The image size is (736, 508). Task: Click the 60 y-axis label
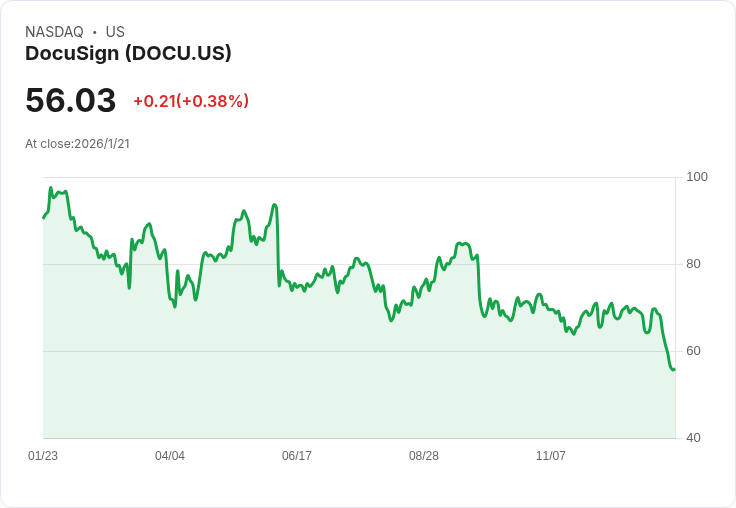(693, 351)
